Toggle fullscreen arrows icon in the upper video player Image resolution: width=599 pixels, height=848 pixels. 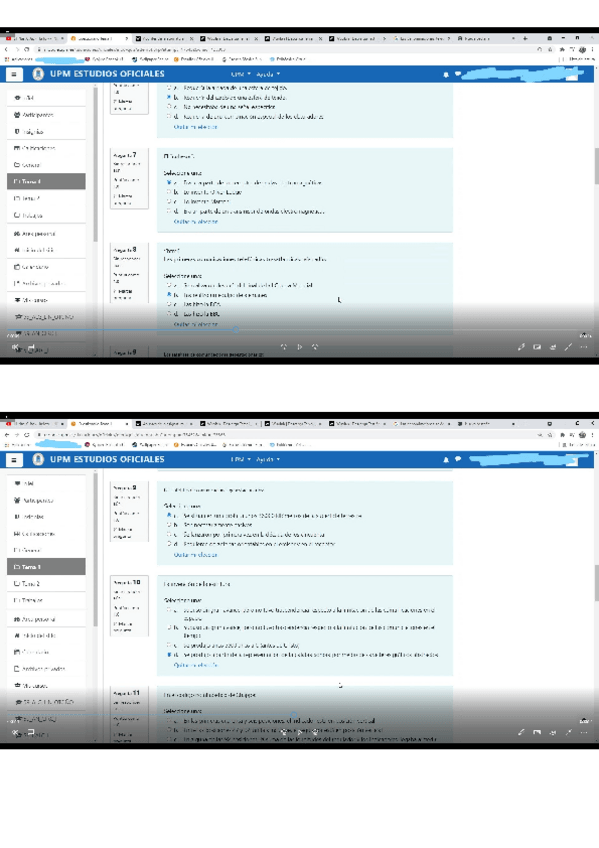(x=568, y=347)
